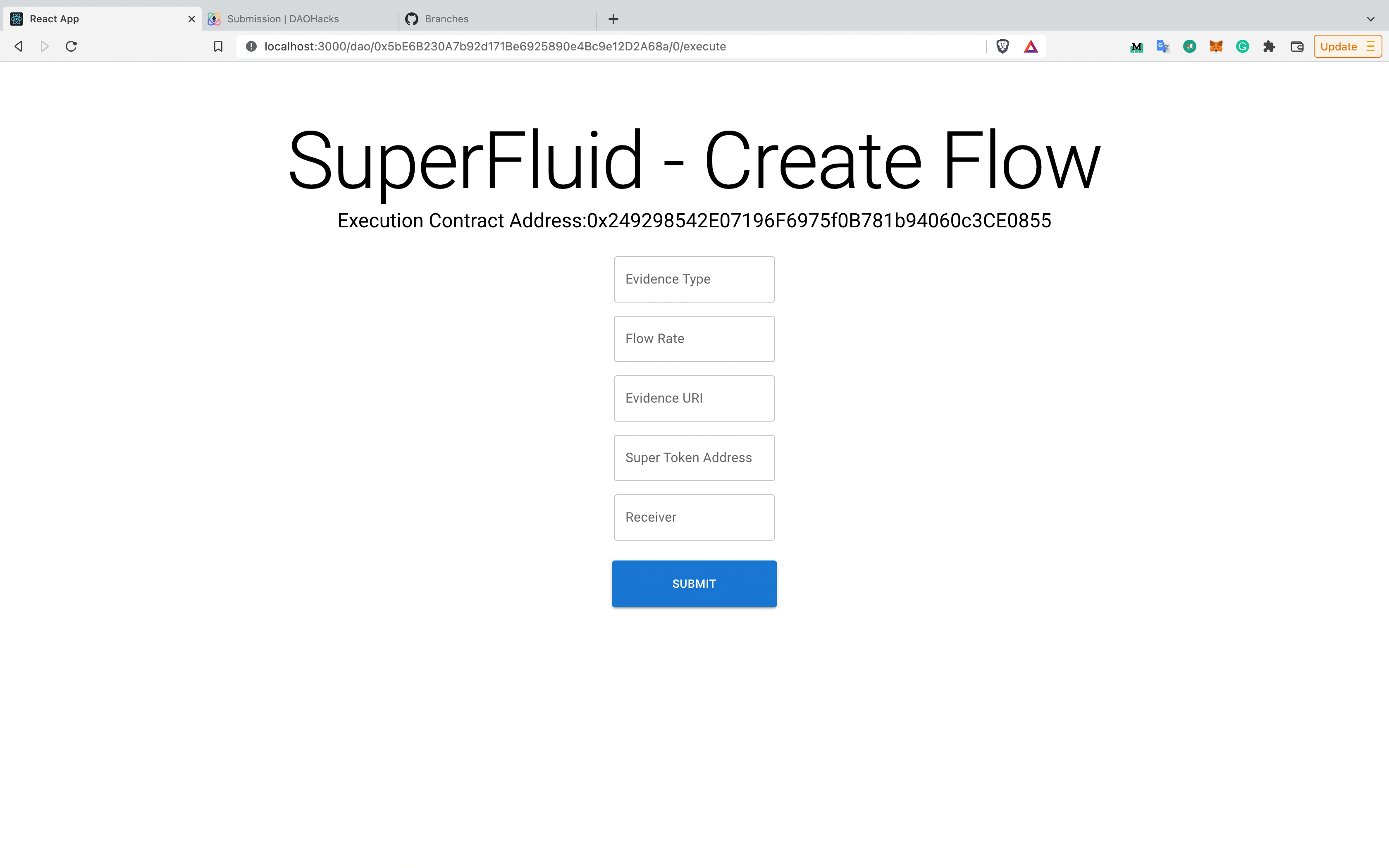Viewport: 1389px width, 868px height.
Task: Click the Flow Rate input field
Action: tap(694, 338)
